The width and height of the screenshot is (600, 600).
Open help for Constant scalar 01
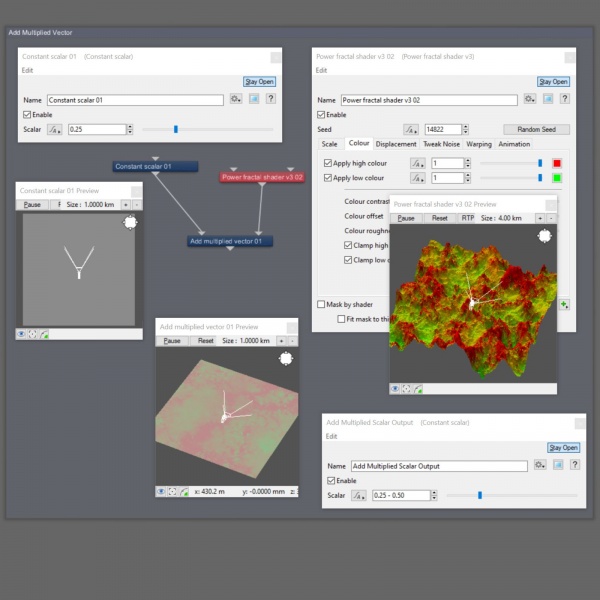[271, 99]
